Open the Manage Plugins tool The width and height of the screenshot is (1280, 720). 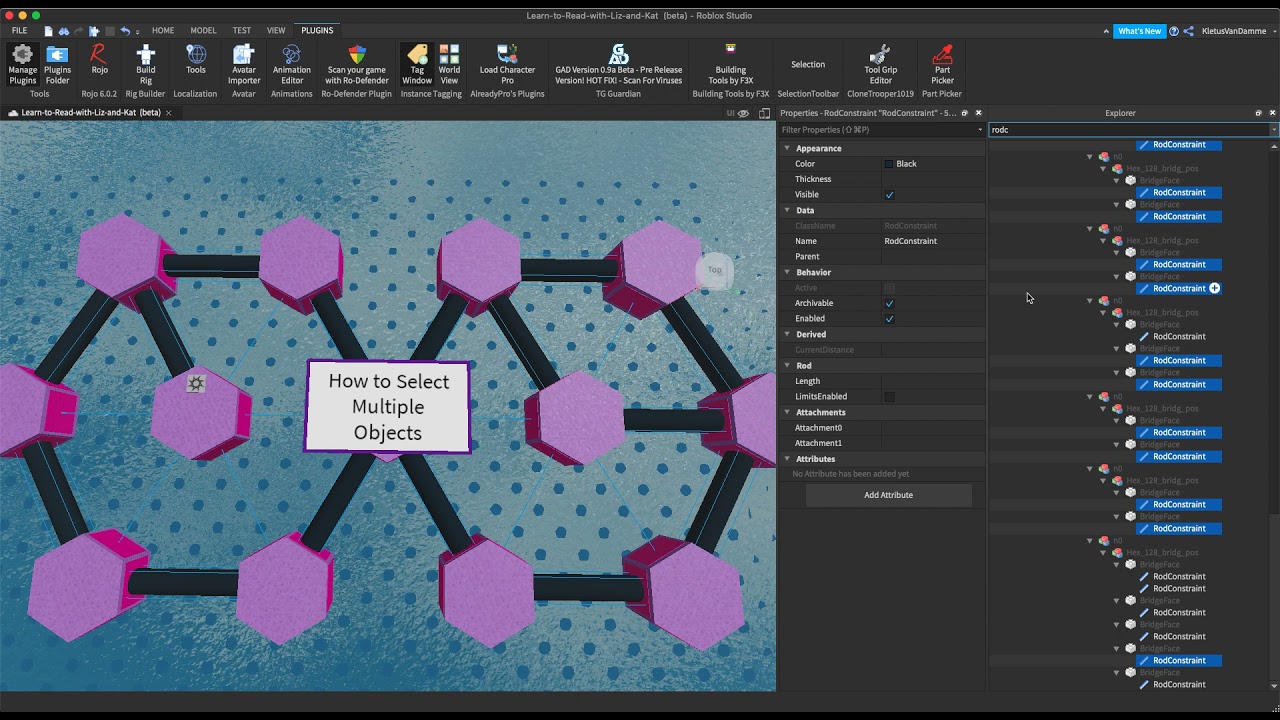tap(22, 64)
